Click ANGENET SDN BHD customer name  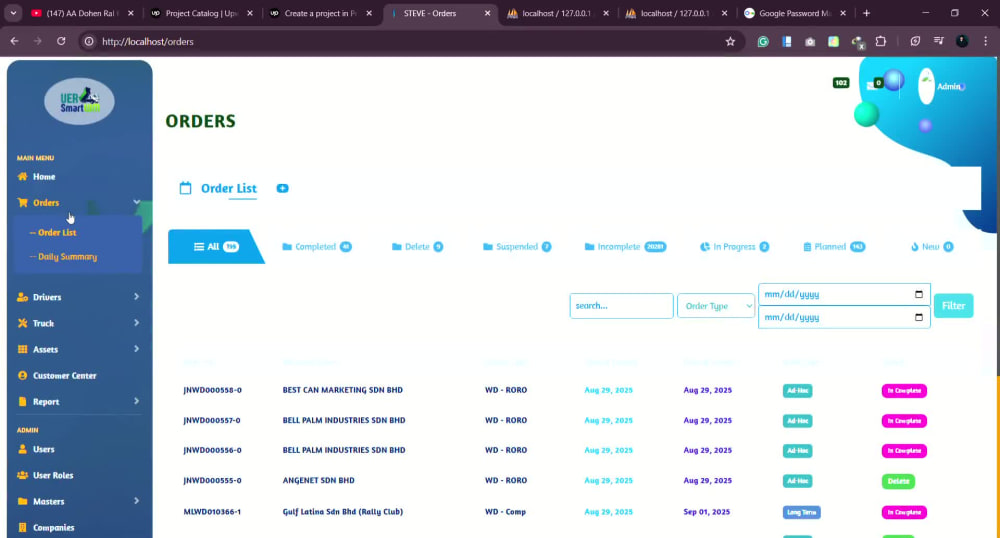click(318, 481)
